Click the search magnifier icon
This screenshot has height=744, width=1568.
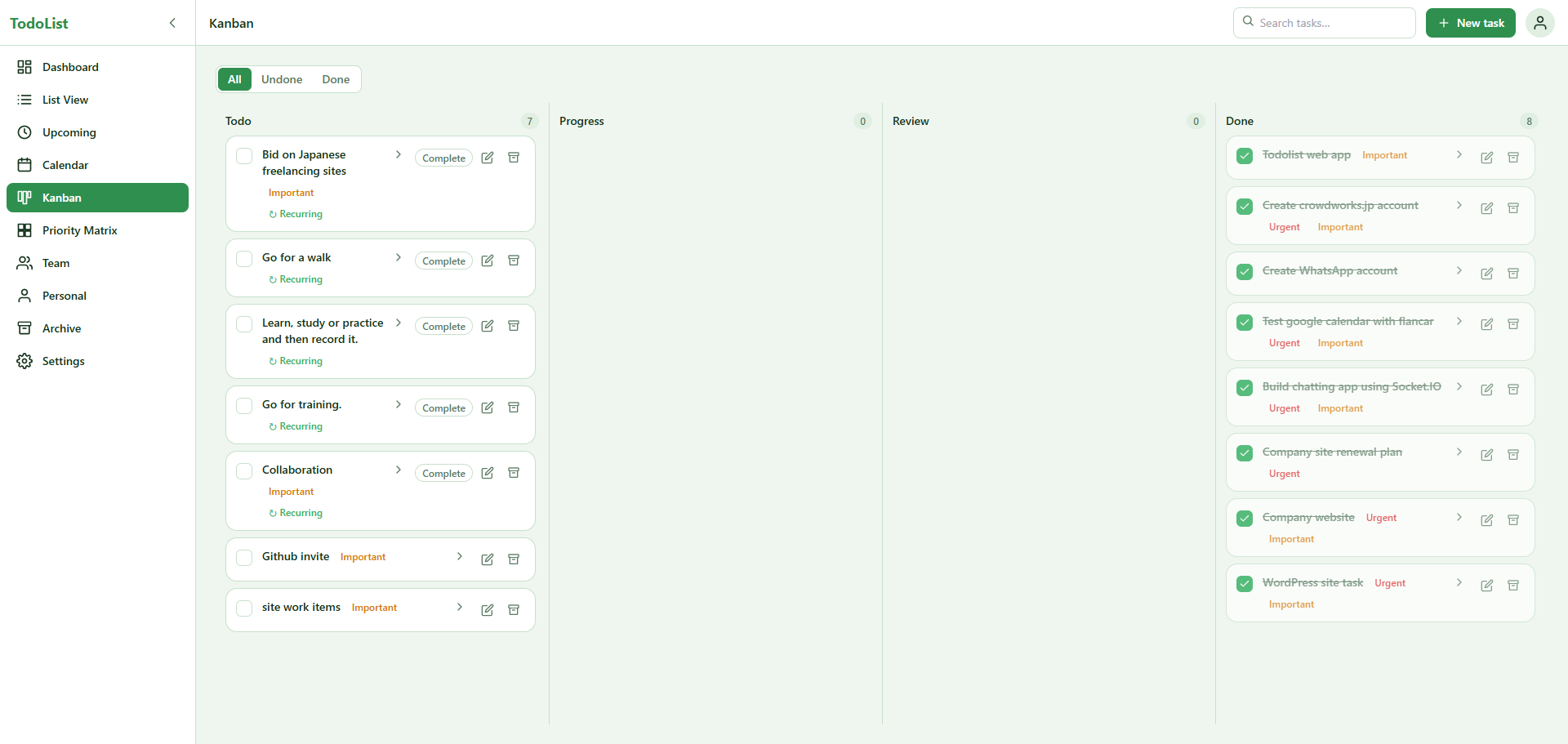[x=1248, y=22]
